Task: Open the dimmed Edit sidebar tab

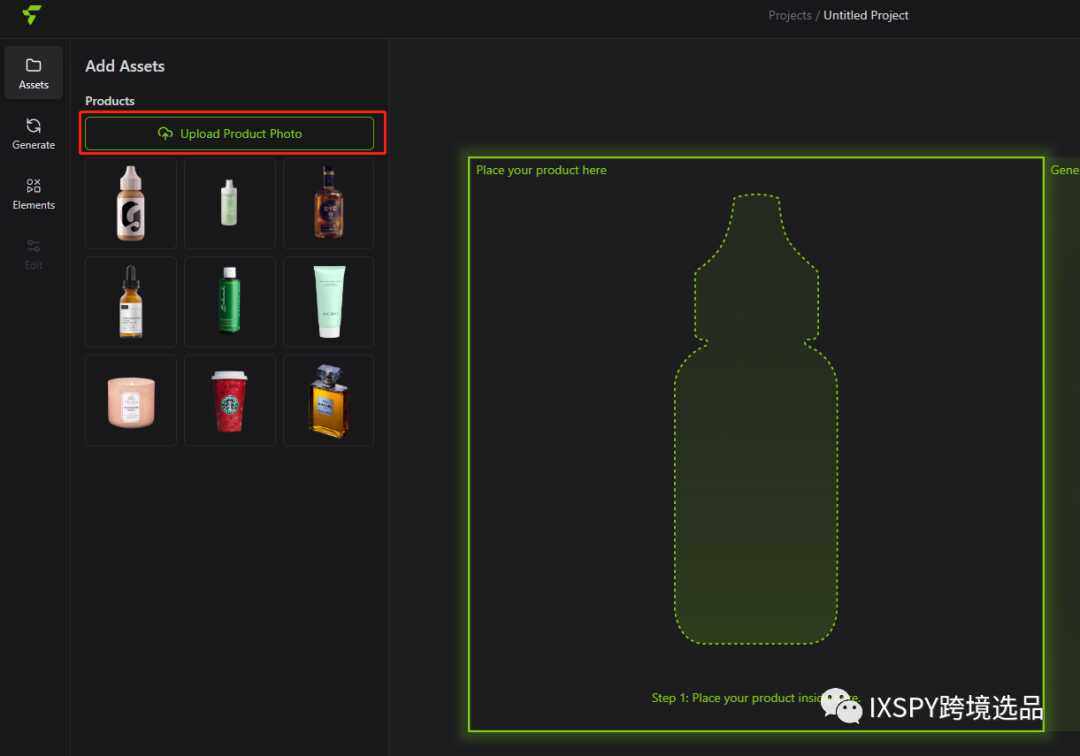Action: [x=33, y=254]
